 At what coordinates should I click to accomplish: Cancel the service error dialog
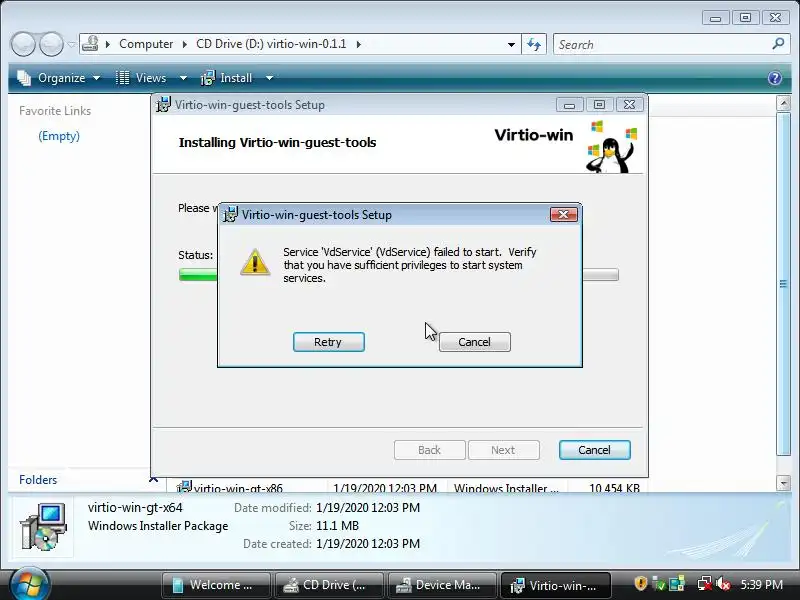(474, 342)
